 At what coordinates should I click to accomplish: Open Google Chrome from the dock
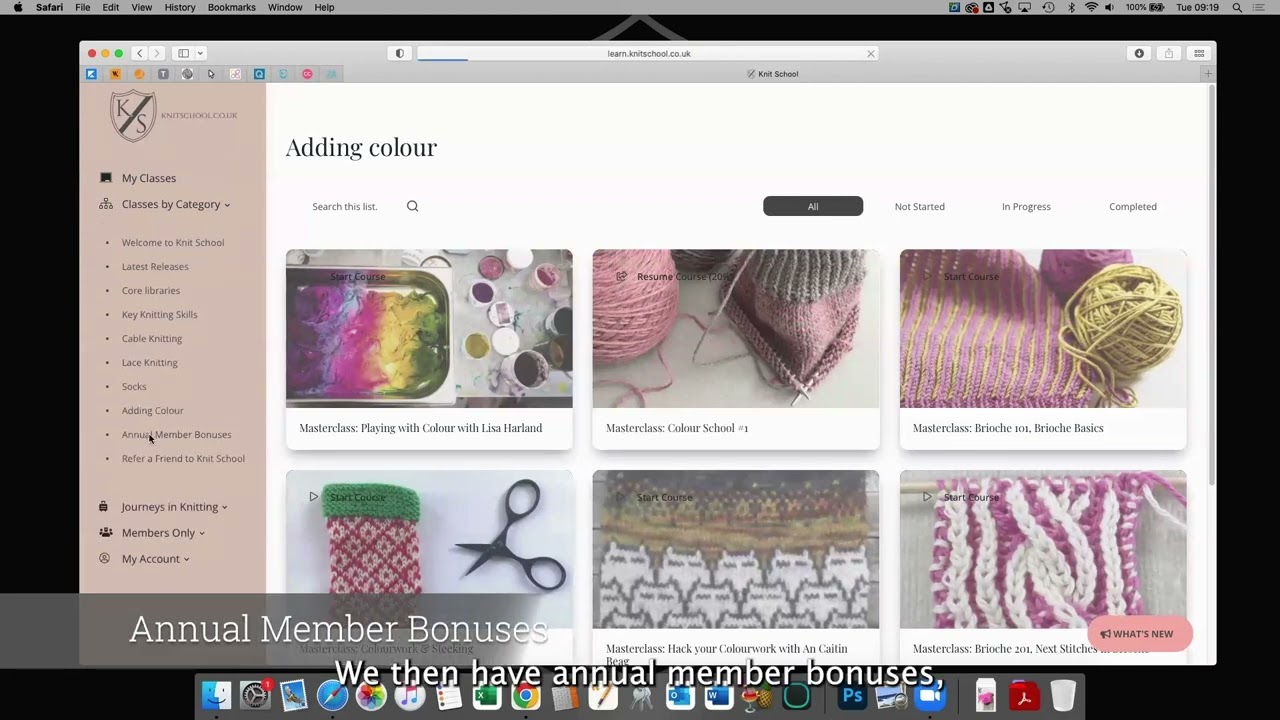tap(526, 696)
